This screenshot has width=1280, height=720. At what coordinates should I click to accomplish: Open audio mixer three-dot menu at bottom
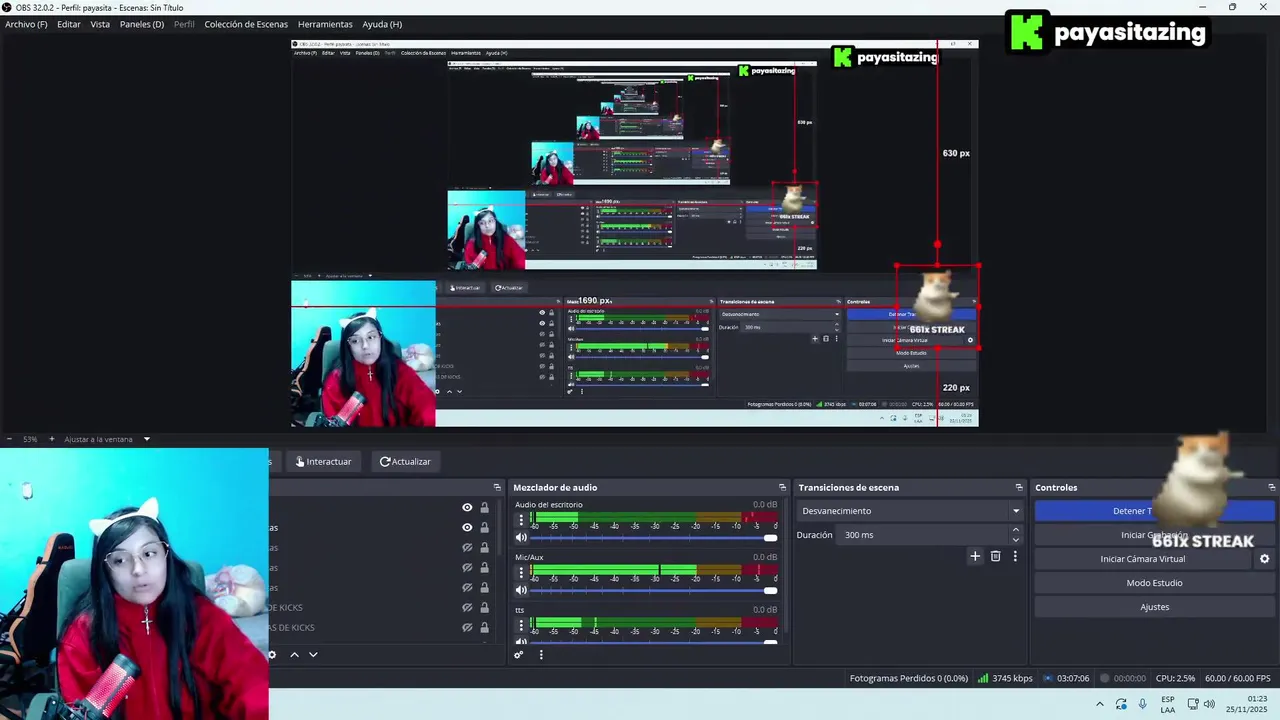point(541,655)
